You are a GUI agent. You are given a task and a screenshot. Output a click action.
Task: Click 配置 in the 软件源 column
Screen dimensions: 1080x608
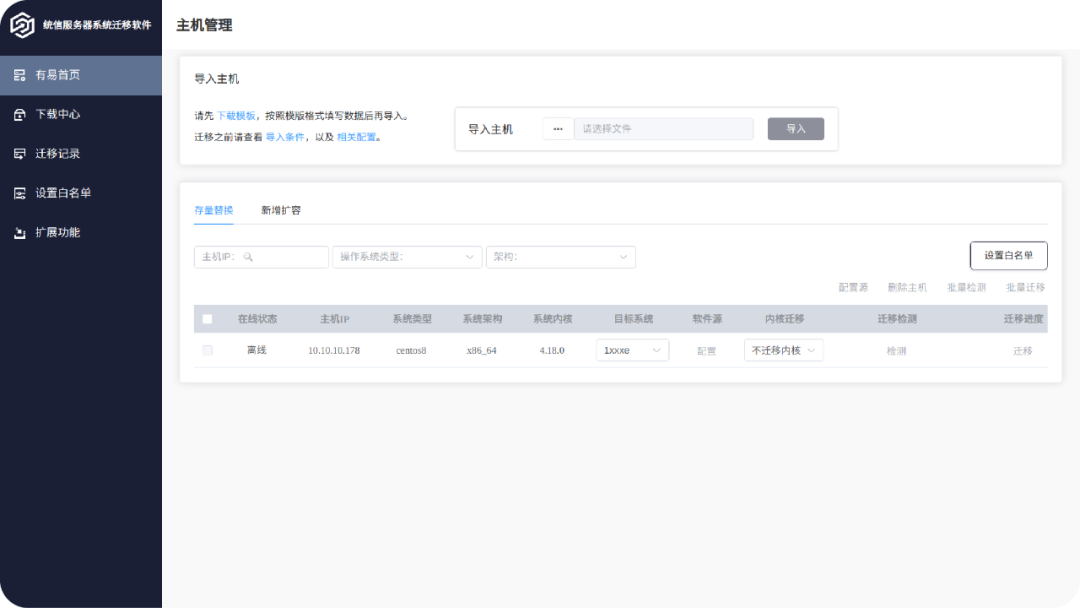pyautogui.click(x=707, y=351)
